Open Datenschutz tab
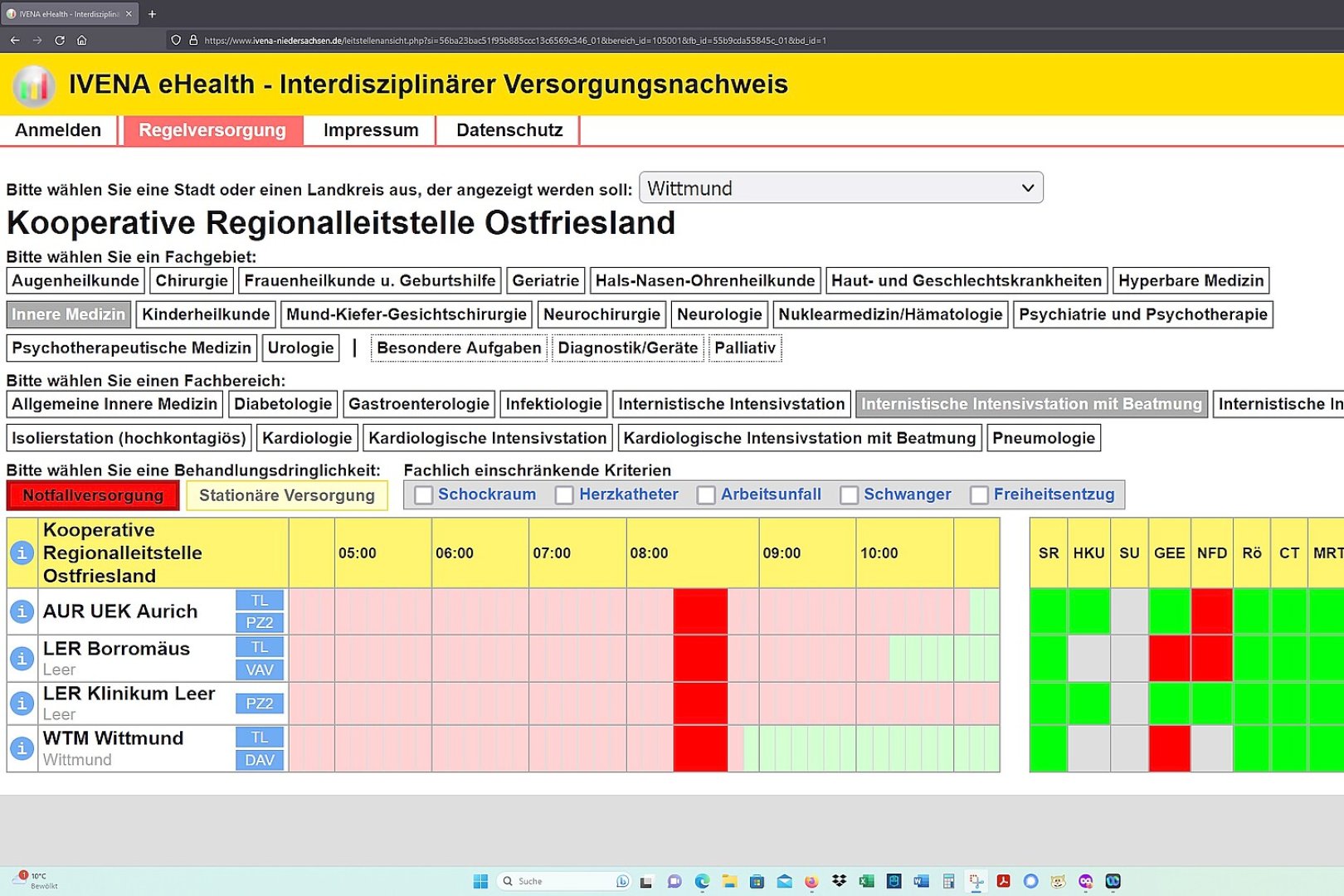The width and height of the screenshot is (1344, 896). (x=509, y=130)
